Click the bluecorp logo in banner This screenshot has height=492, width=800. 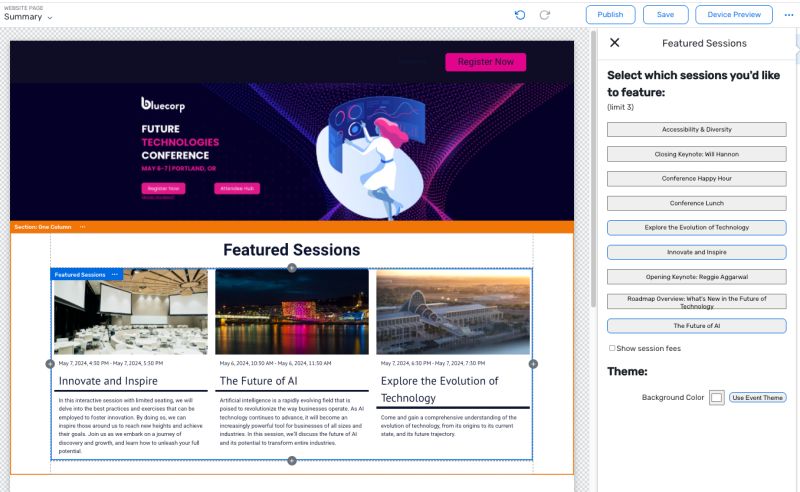coord(163,104)
